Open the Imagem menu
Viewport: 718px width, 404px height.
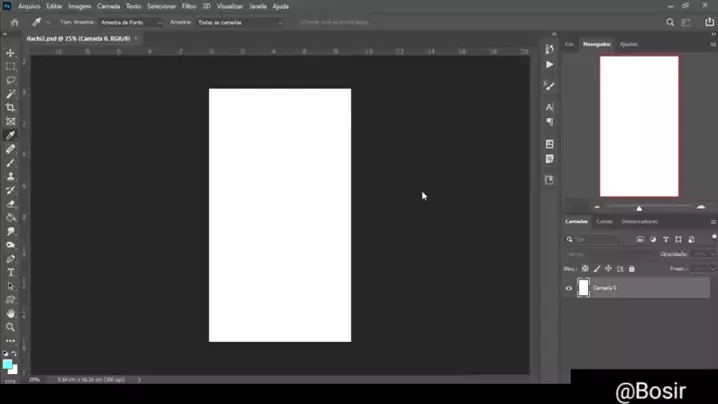tap(80, 6)
